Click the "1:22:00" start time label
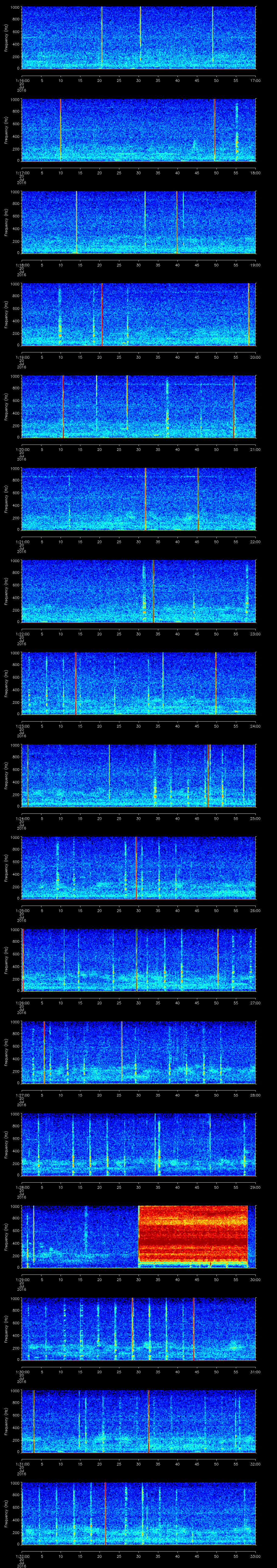This screenshot has height=1568, width=277. coord(22,634)
